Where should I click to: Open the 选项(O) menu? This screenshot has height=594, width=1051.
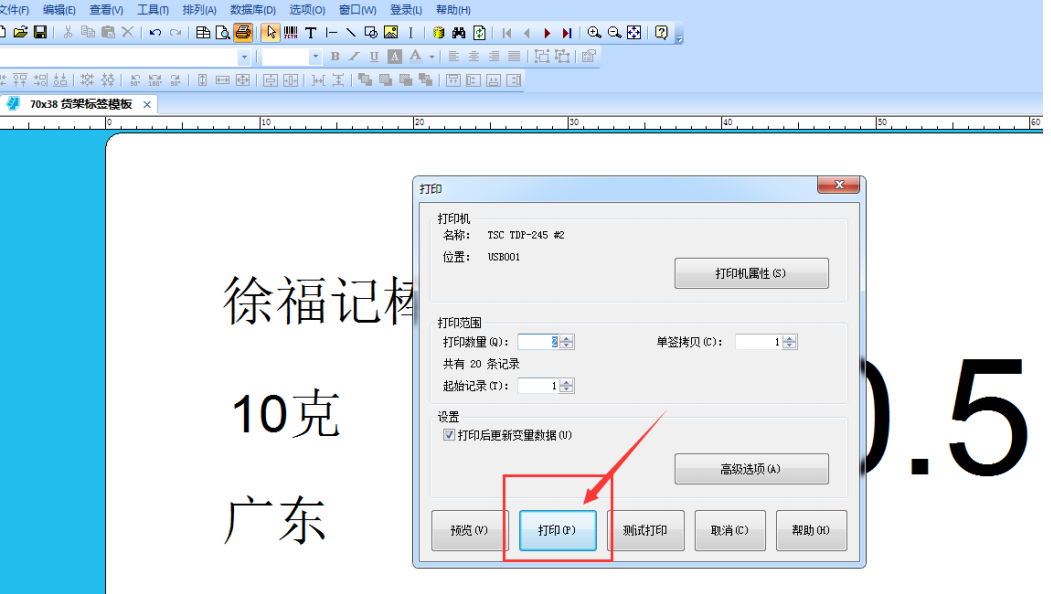[x=307, y=10]
